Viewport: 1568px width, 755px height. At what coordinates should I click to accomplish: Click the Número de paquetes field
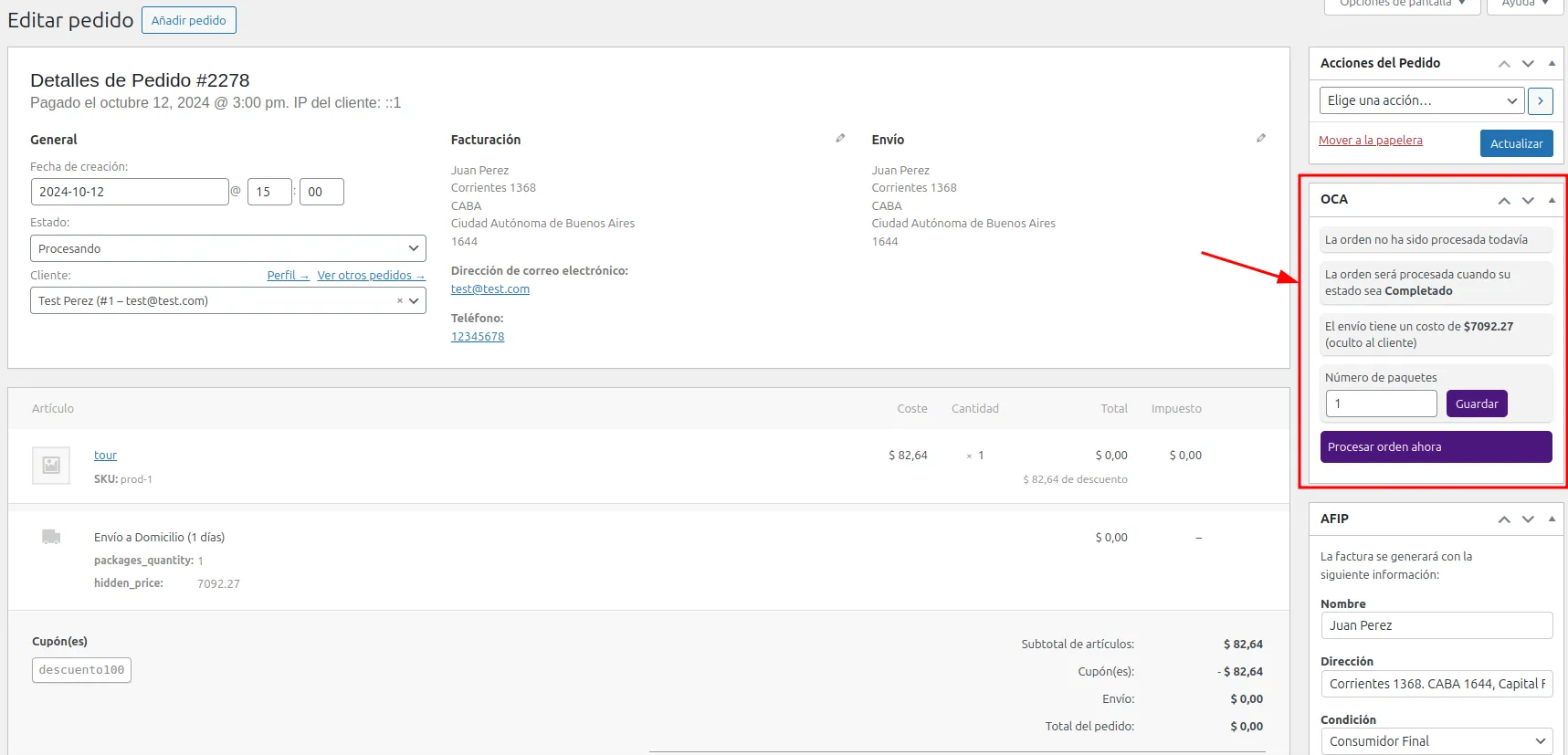1381,404
